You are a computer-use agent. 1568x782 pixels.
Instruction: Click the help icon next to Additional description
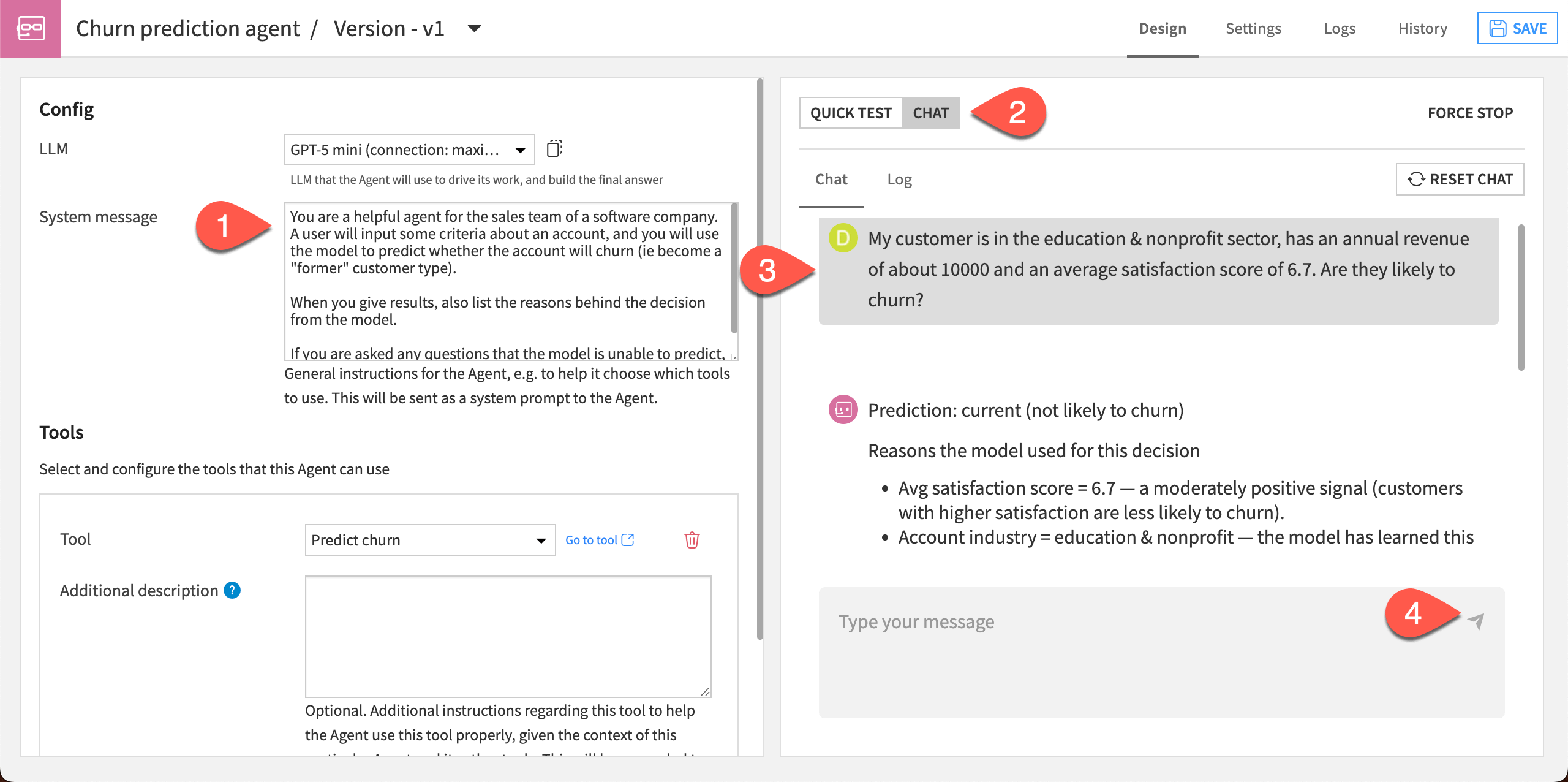[232, 590]
